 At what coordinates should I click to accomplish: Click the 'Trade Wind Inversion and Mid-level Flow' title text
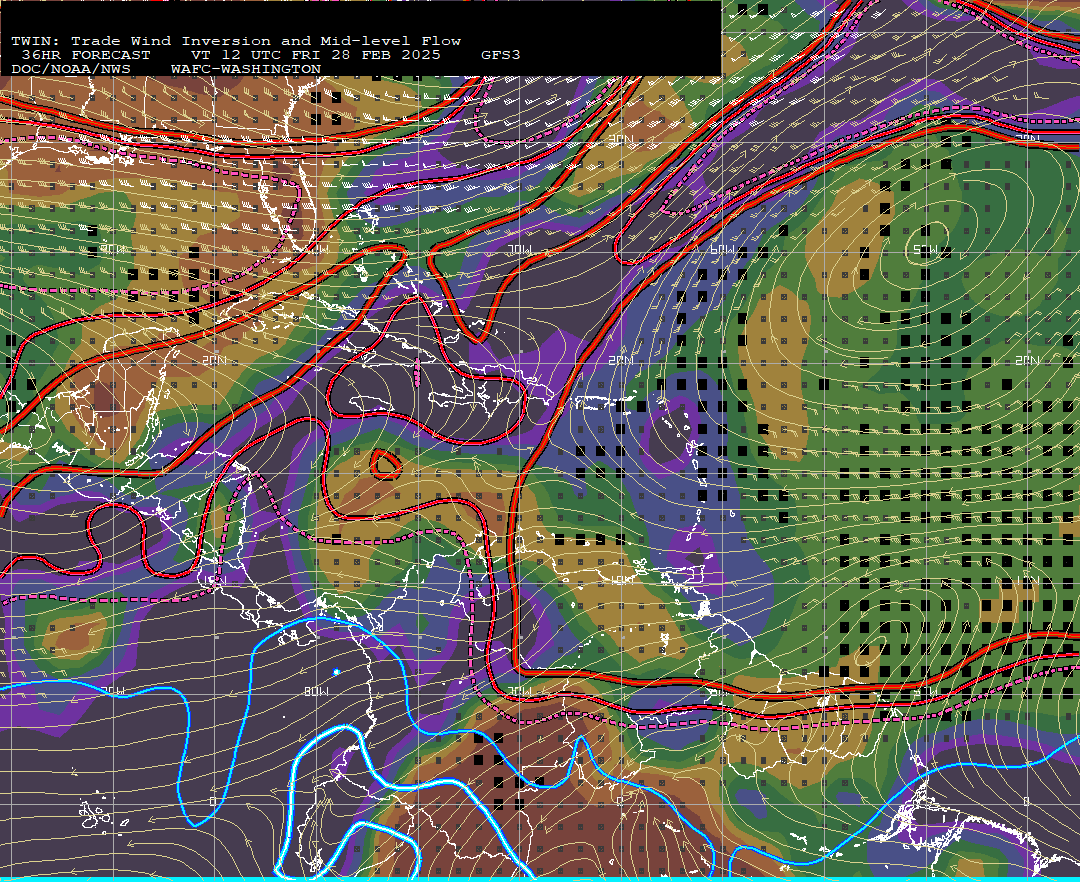(x=266, y=41)
